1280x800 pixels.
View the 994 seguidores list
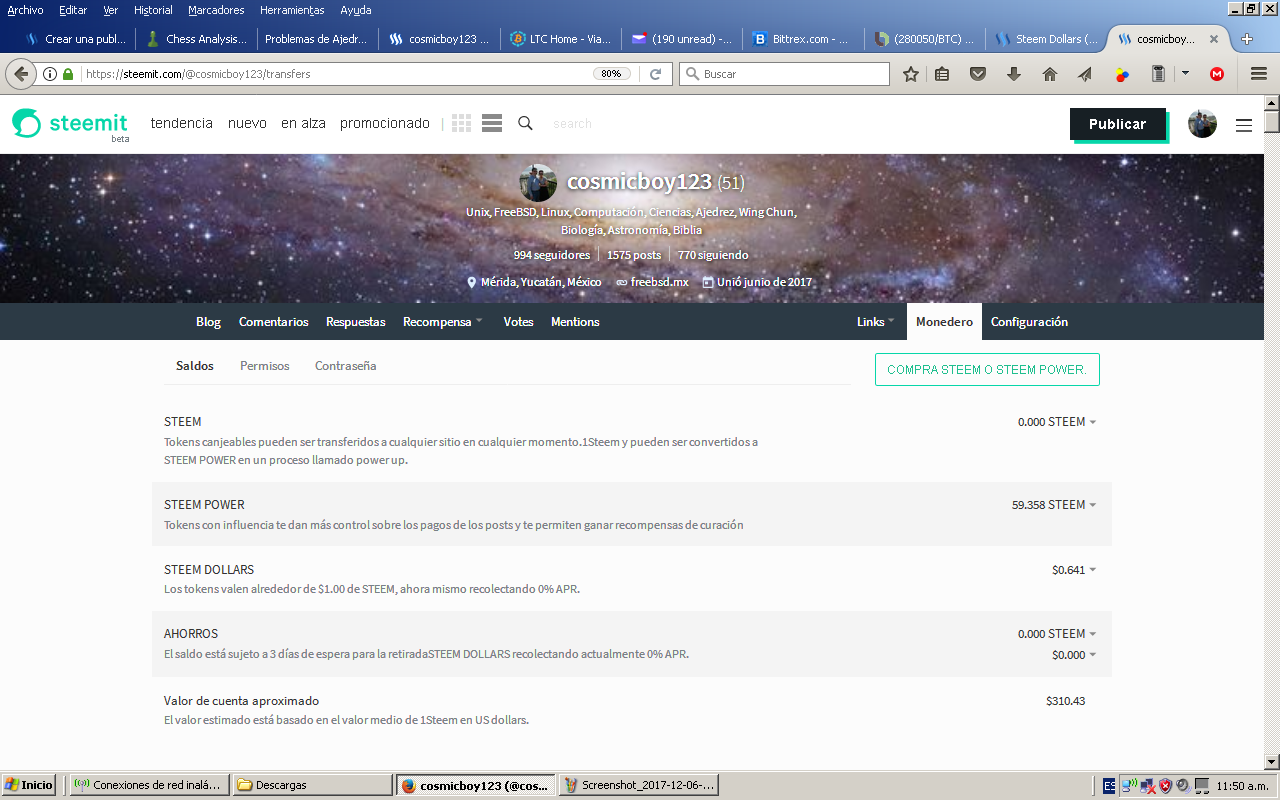(x=551, y=255)
